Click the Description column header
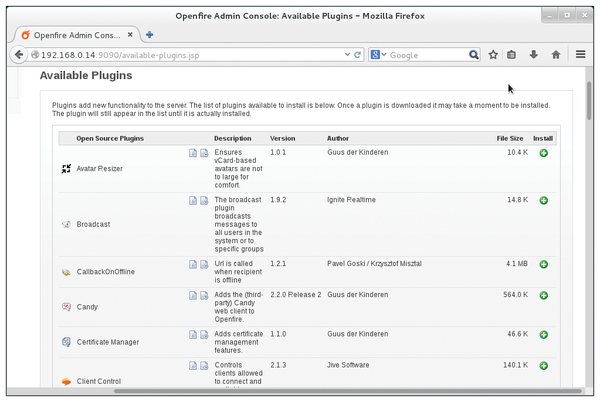 [233, 138]
